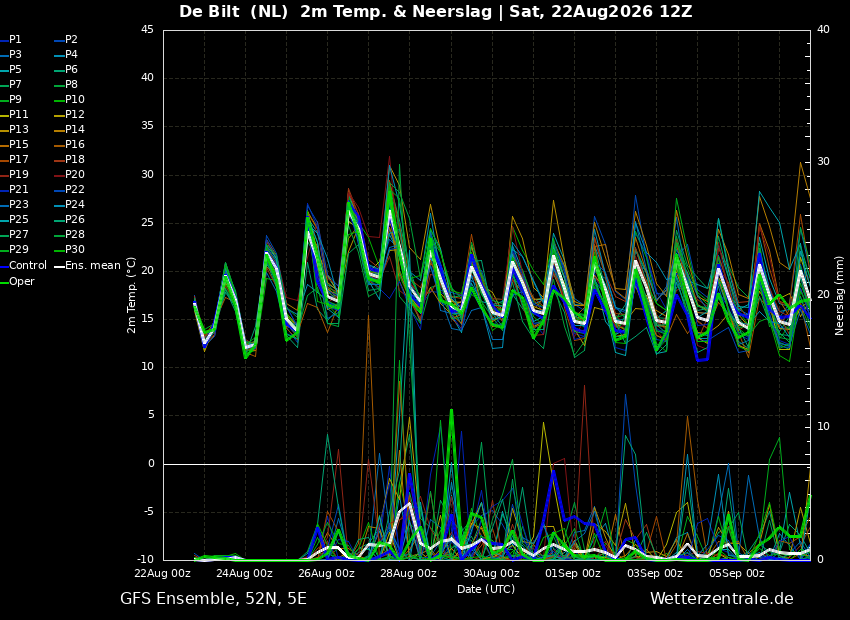
Task: Click the 'Date (UTC)' axis title
Action: click(x=486, y=589)
